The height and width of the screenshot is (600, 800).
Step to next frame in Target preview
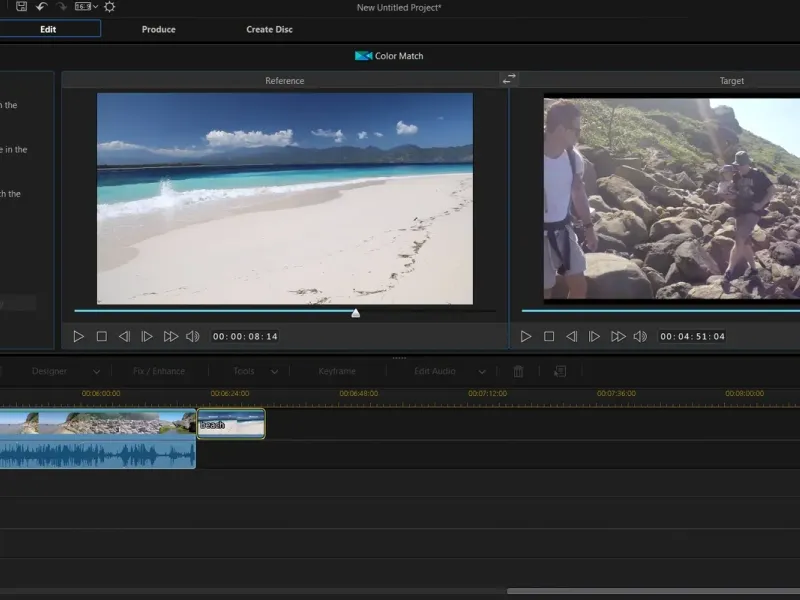click(594, 337)
